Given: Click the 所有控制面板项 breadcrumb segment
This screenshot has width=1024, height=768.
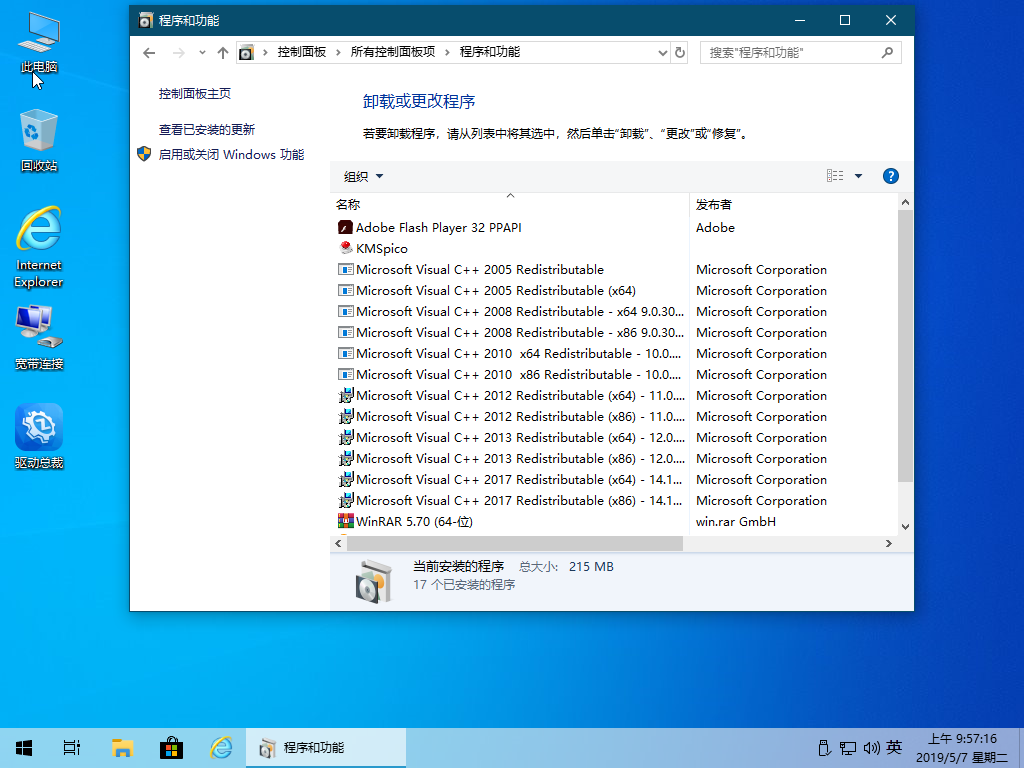Looking at the screenshot, I should (x=392, y=52).
